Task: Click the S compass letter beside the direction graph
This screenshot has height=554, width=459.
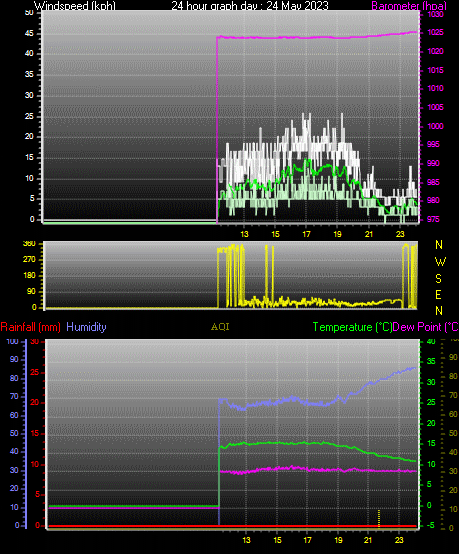Action: [x=439, y=279]
